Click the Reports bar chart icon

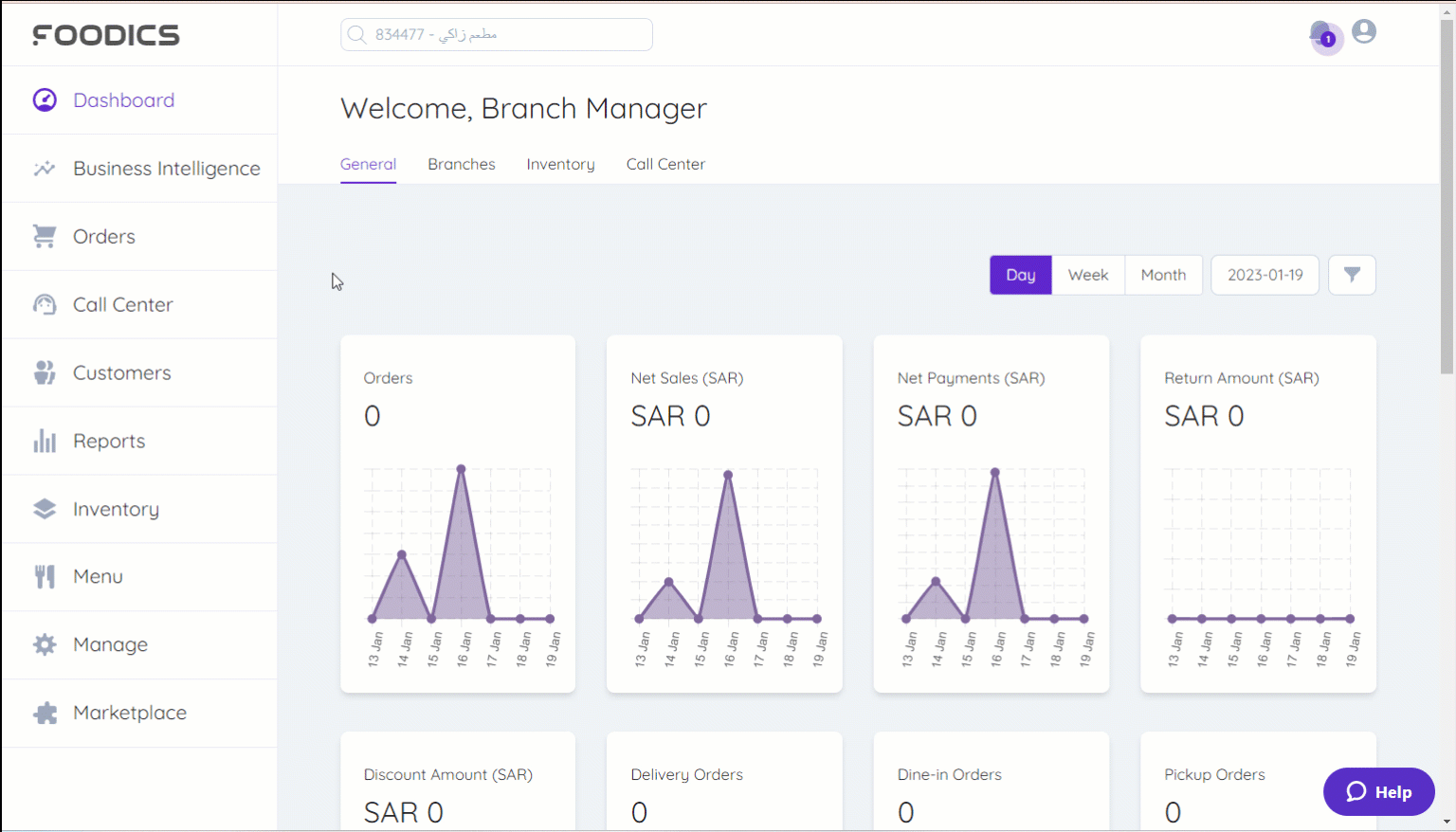pos(45,442)
